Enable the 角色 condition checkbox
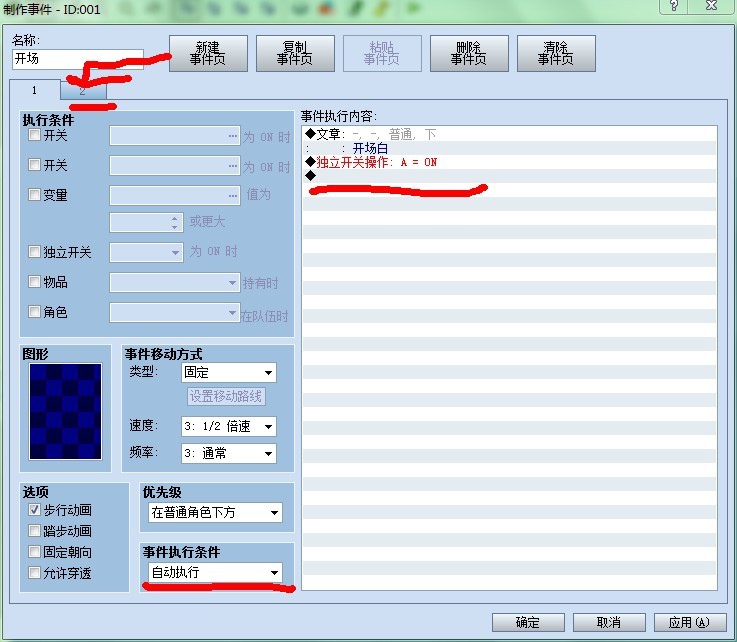Viewport: 737px width, 642px height. point(34,311)
